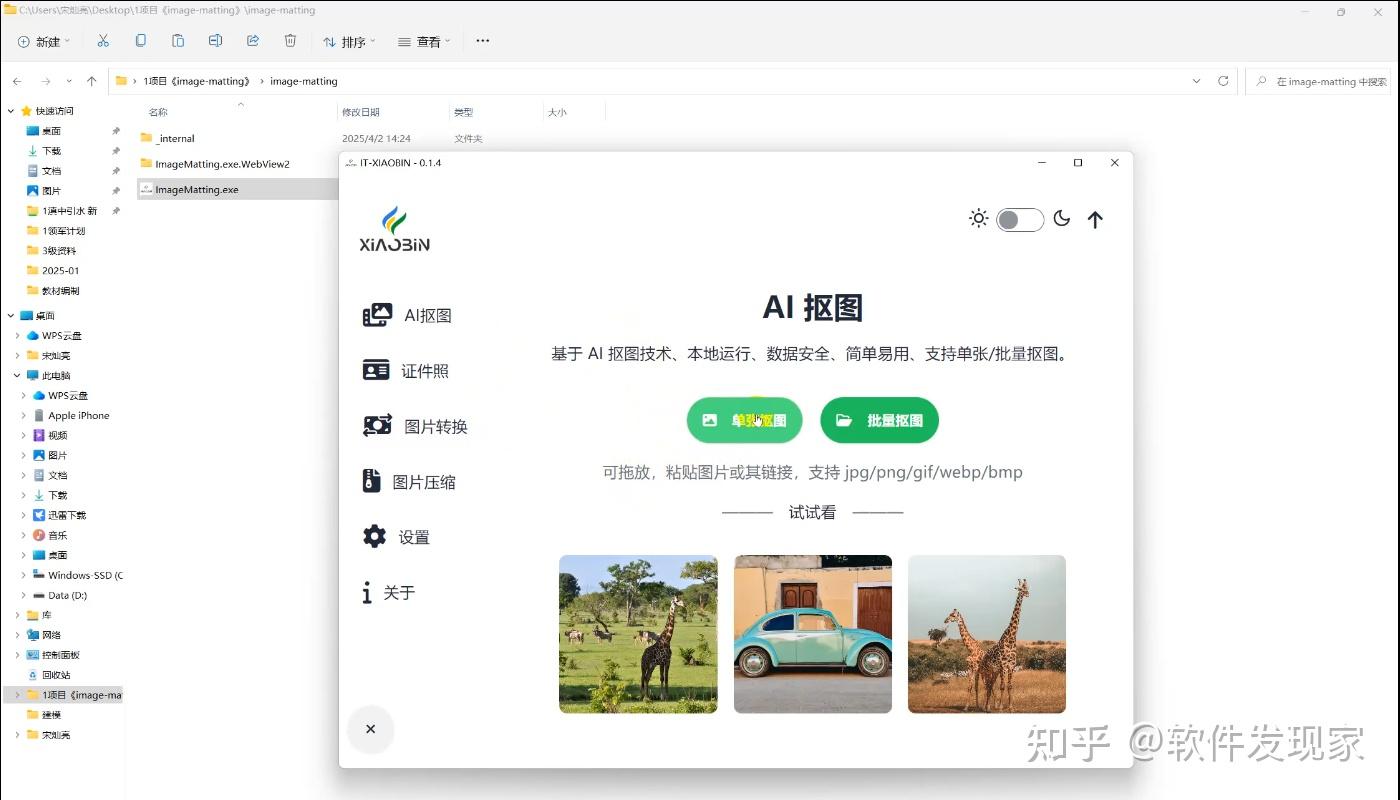The height and width of the screenshot is (800, 1400).
Task: Click the Explorer breadcrumb image-matting
Action: click(303, 81)
